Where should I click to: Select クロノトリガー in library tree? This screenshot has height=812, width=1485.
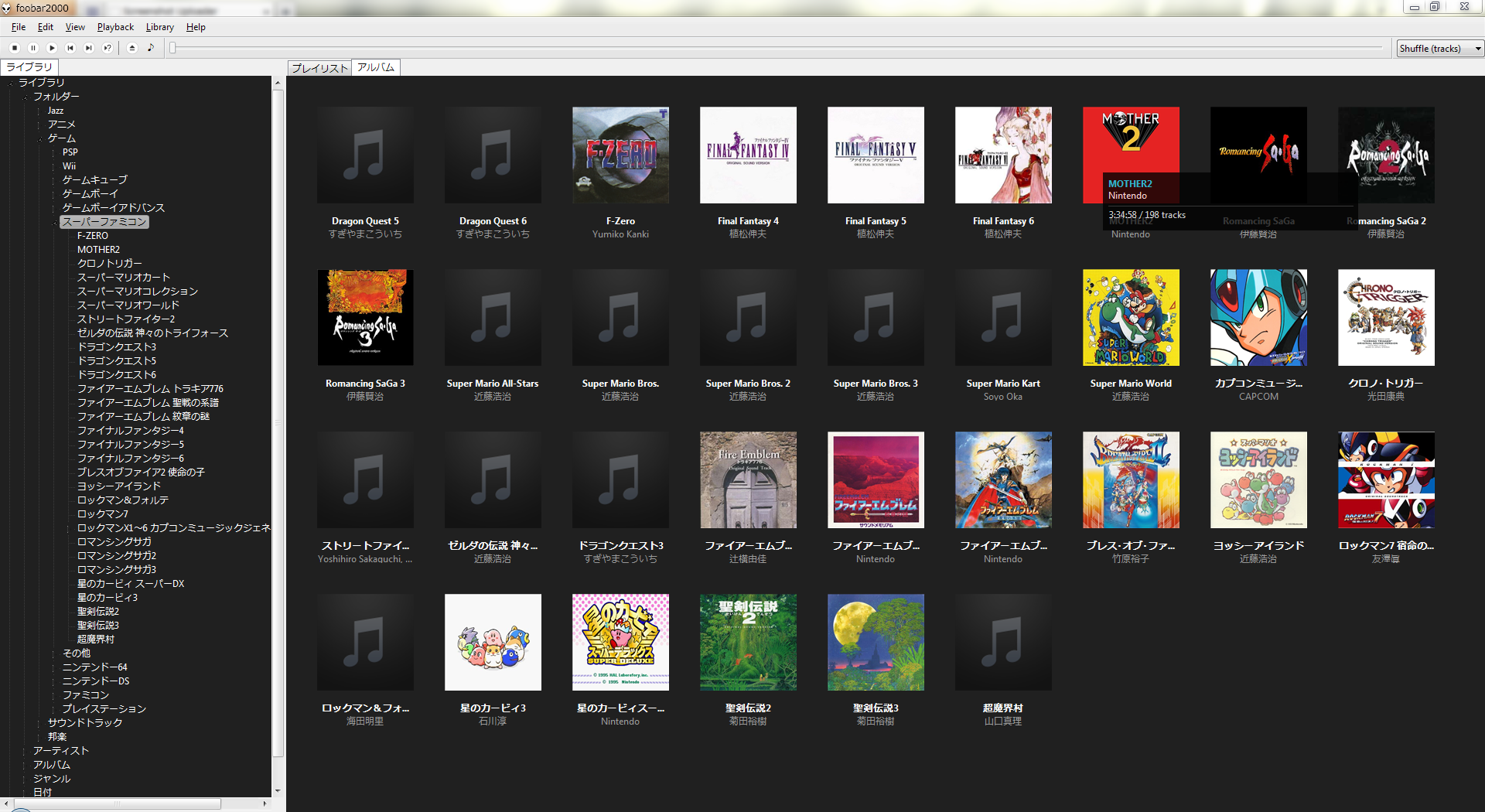coord(109,264)
